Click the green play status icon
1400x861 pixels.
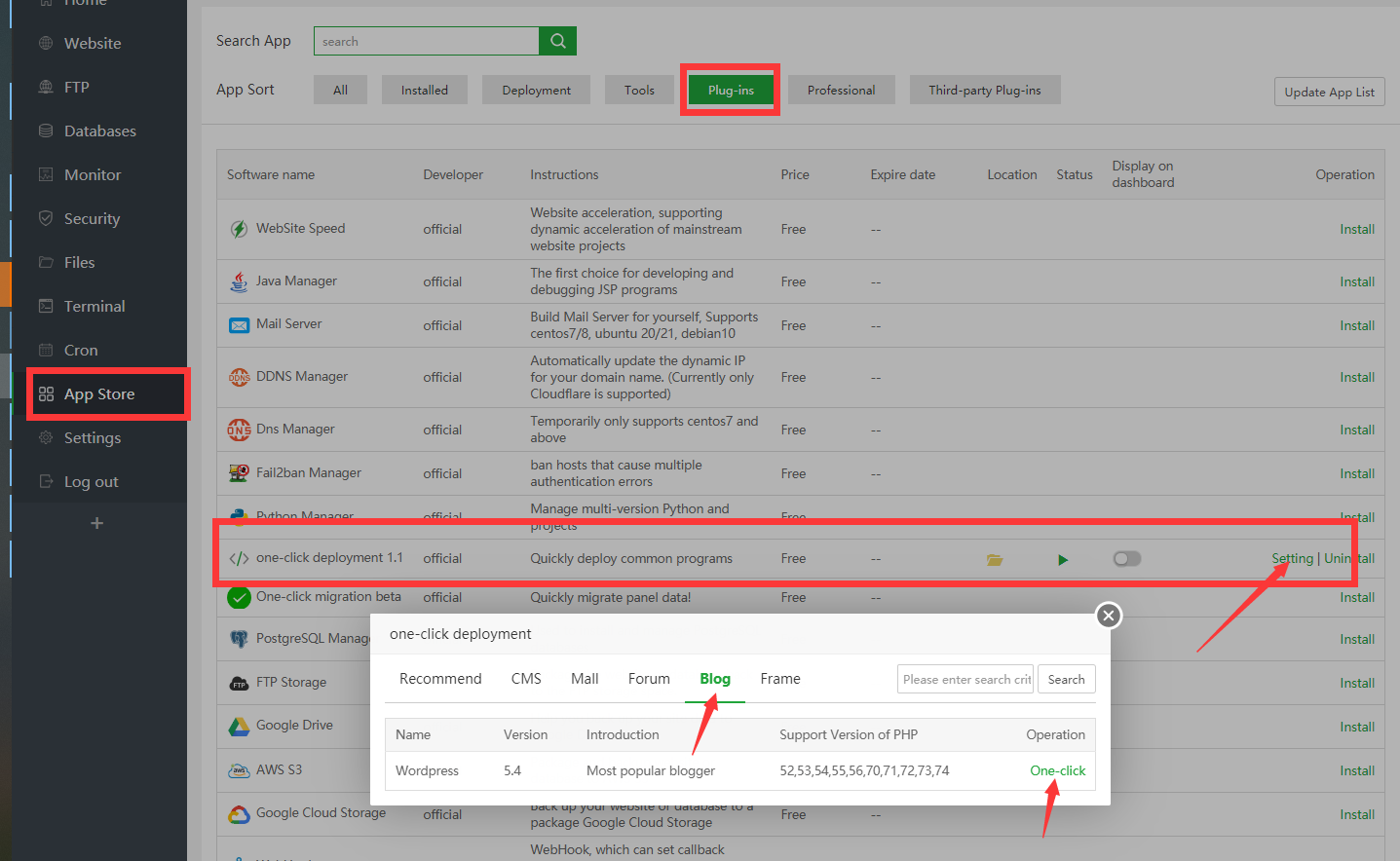[1063, 560]
